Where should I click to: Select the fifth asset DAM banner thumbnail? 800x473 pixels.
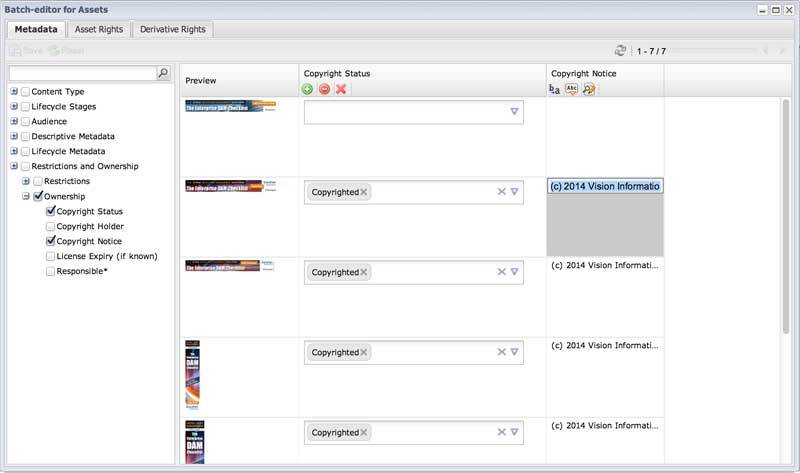[194, 442]
